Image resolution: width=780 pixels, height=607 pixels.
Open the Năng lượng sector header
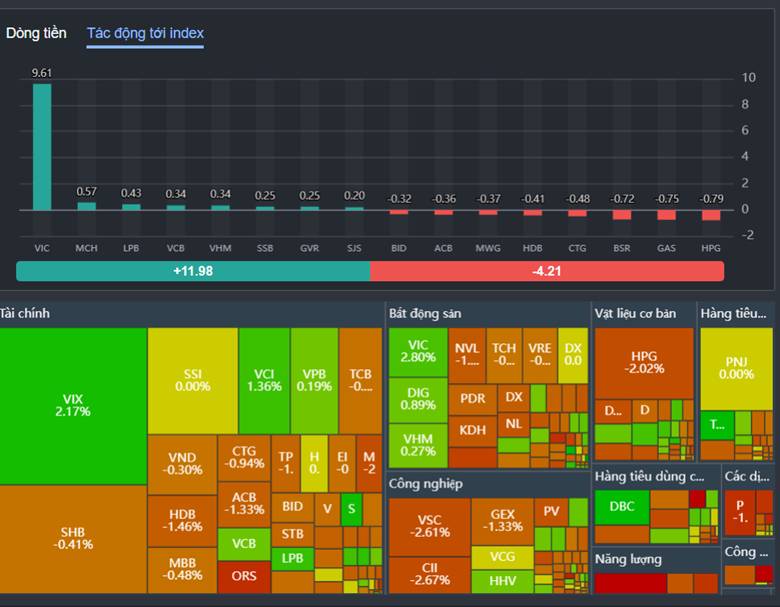tap(628, 559)
